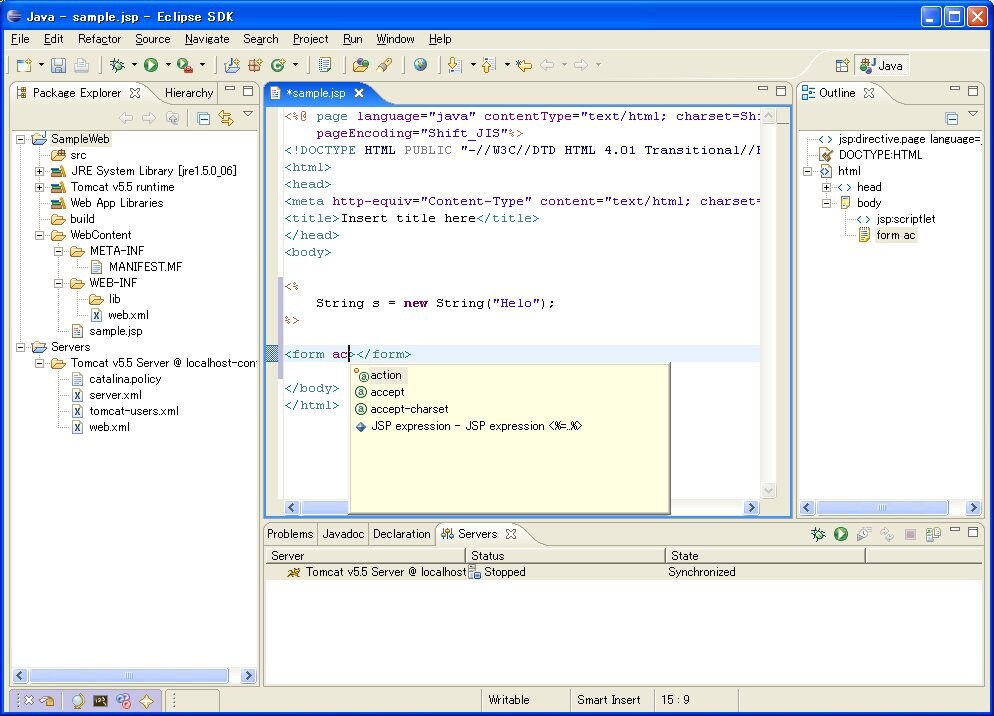Click the web browser globe icon
994x716 pixels.
click(420, 65)
